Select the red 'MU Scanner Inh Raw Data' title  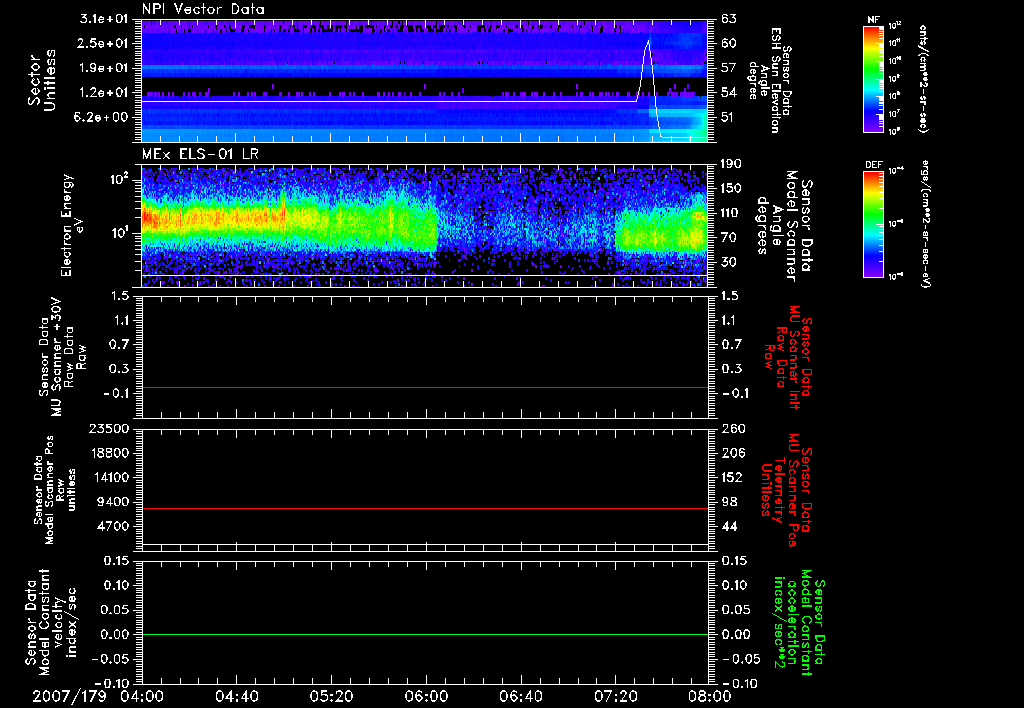(788, 357)
